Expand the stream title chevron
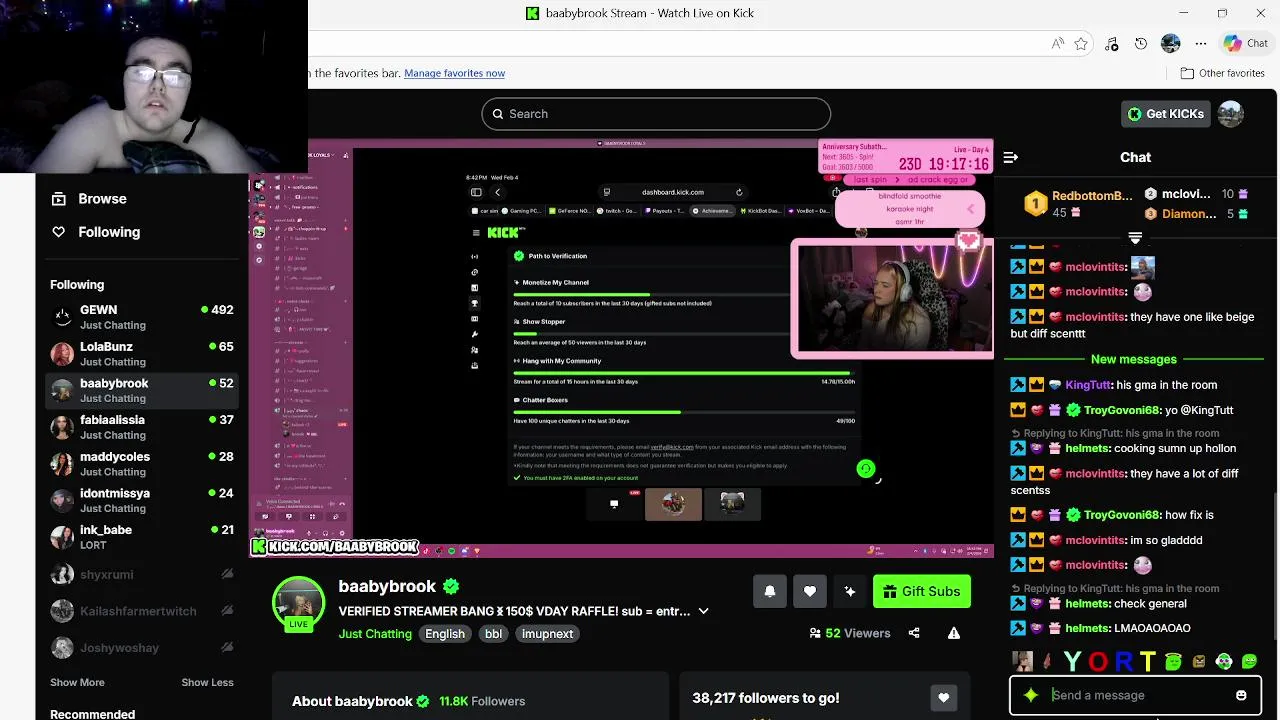This screenshot has width=1280, height=720. point(703,611)
